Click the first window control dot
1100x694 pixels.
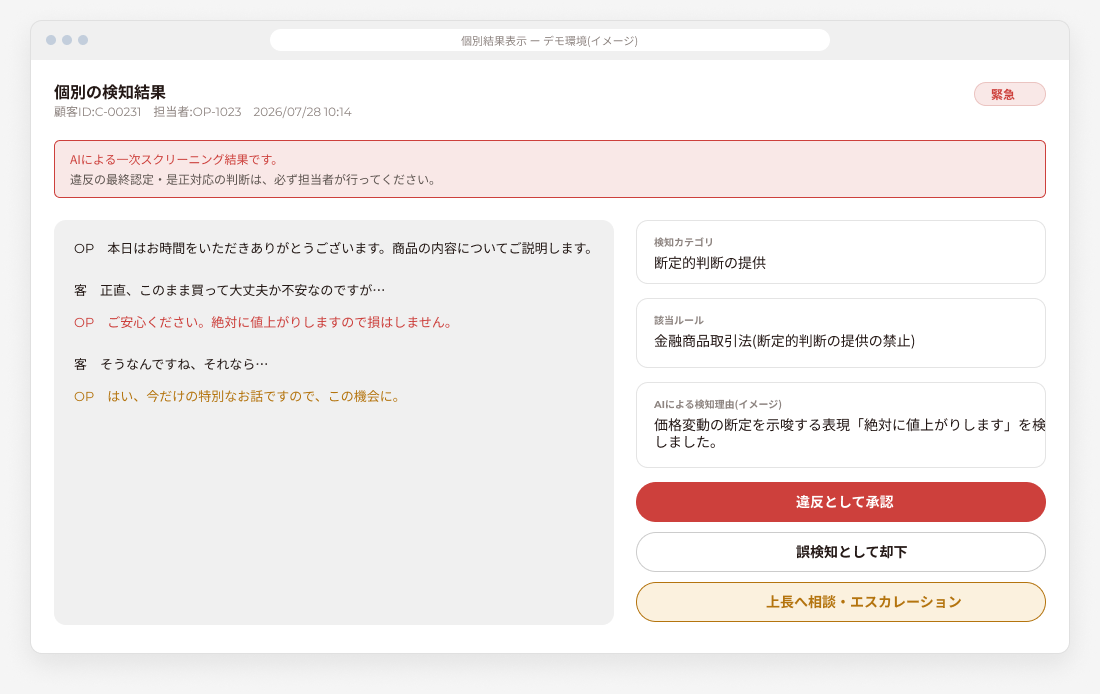pos(51,40)
